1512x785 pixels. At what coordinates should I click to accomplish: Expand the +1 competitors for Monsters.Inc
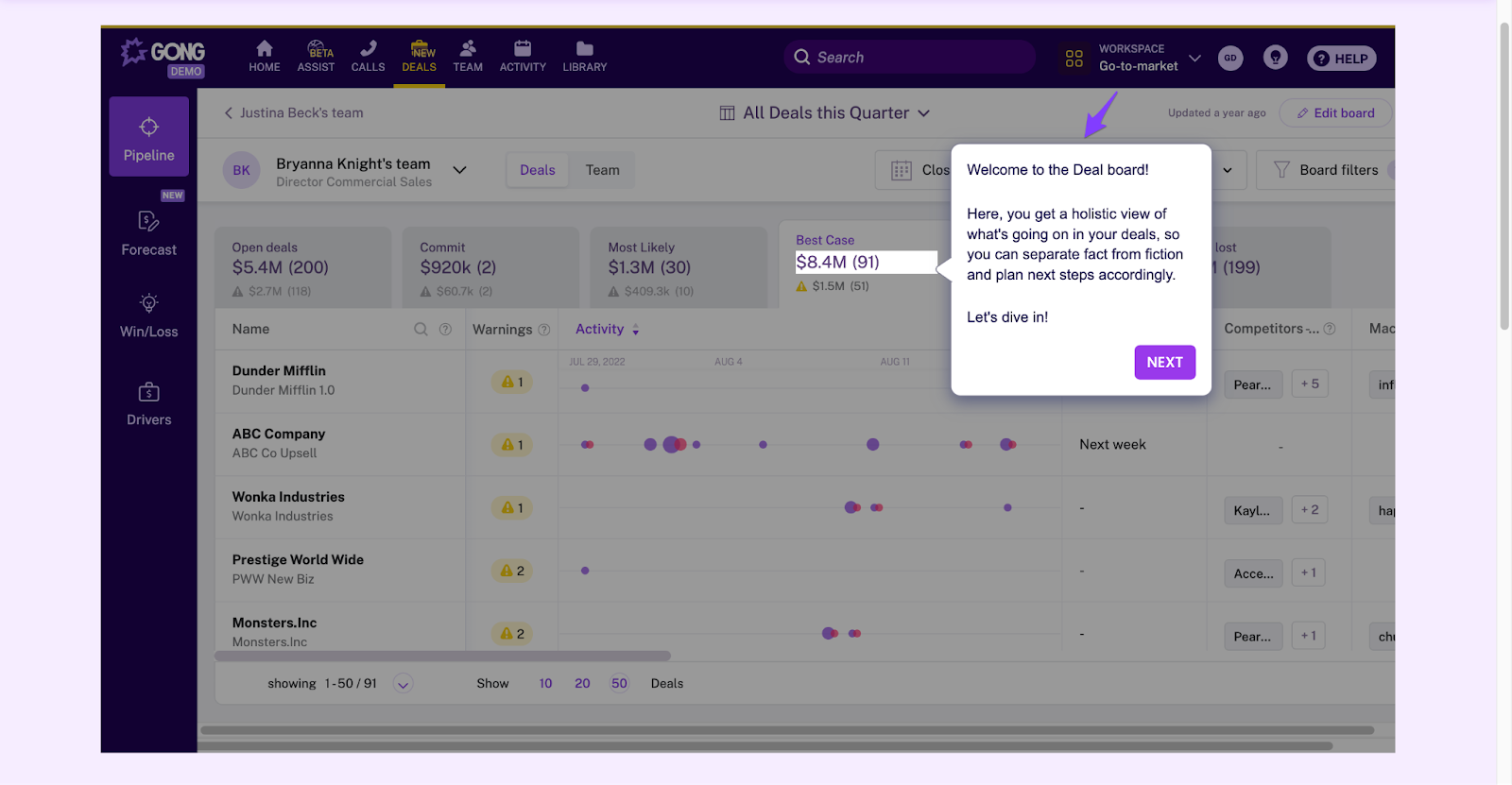[x=1308, y=636]
